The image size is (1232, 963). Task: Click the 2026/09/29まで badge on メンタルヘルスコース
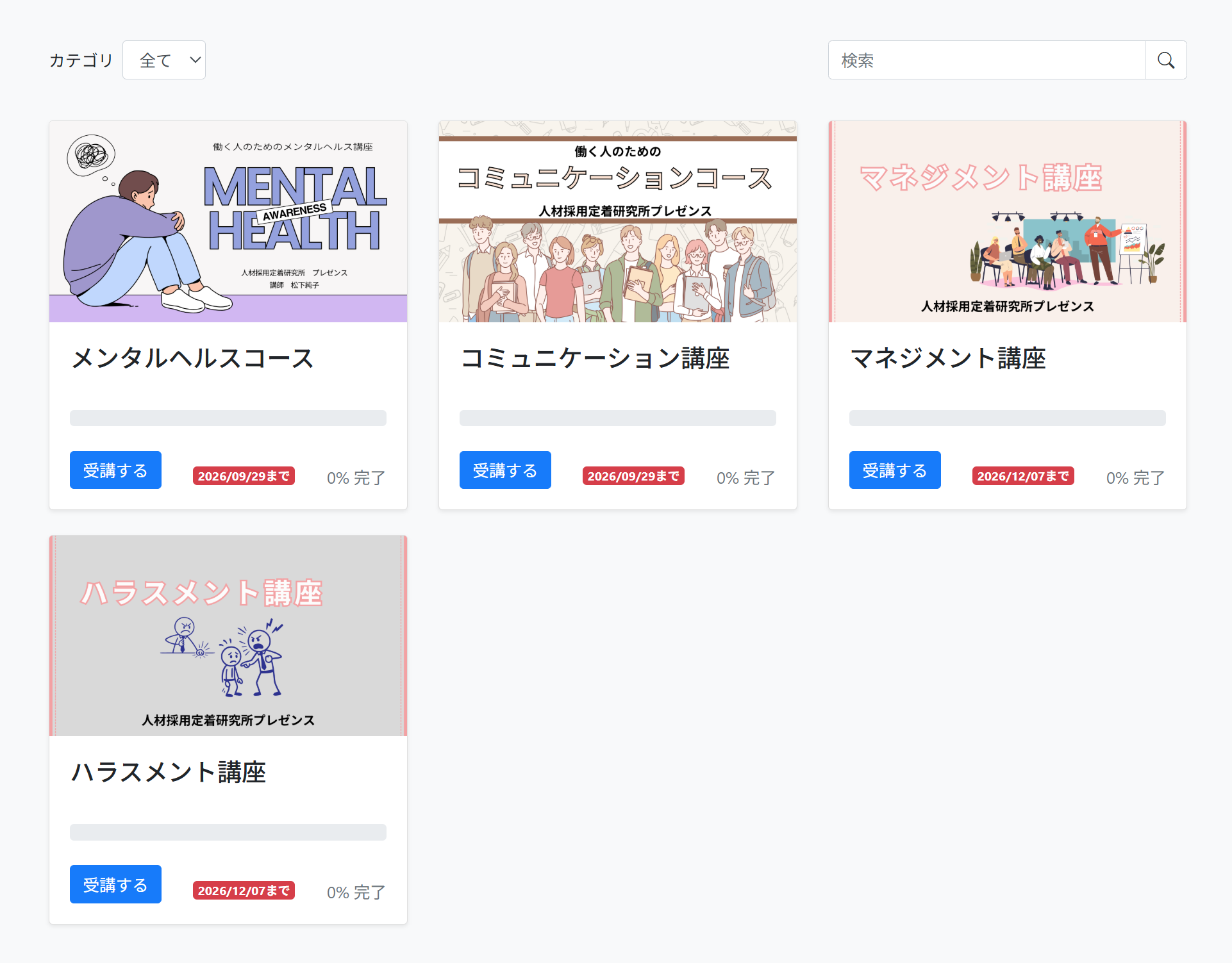tap(244, 476)
